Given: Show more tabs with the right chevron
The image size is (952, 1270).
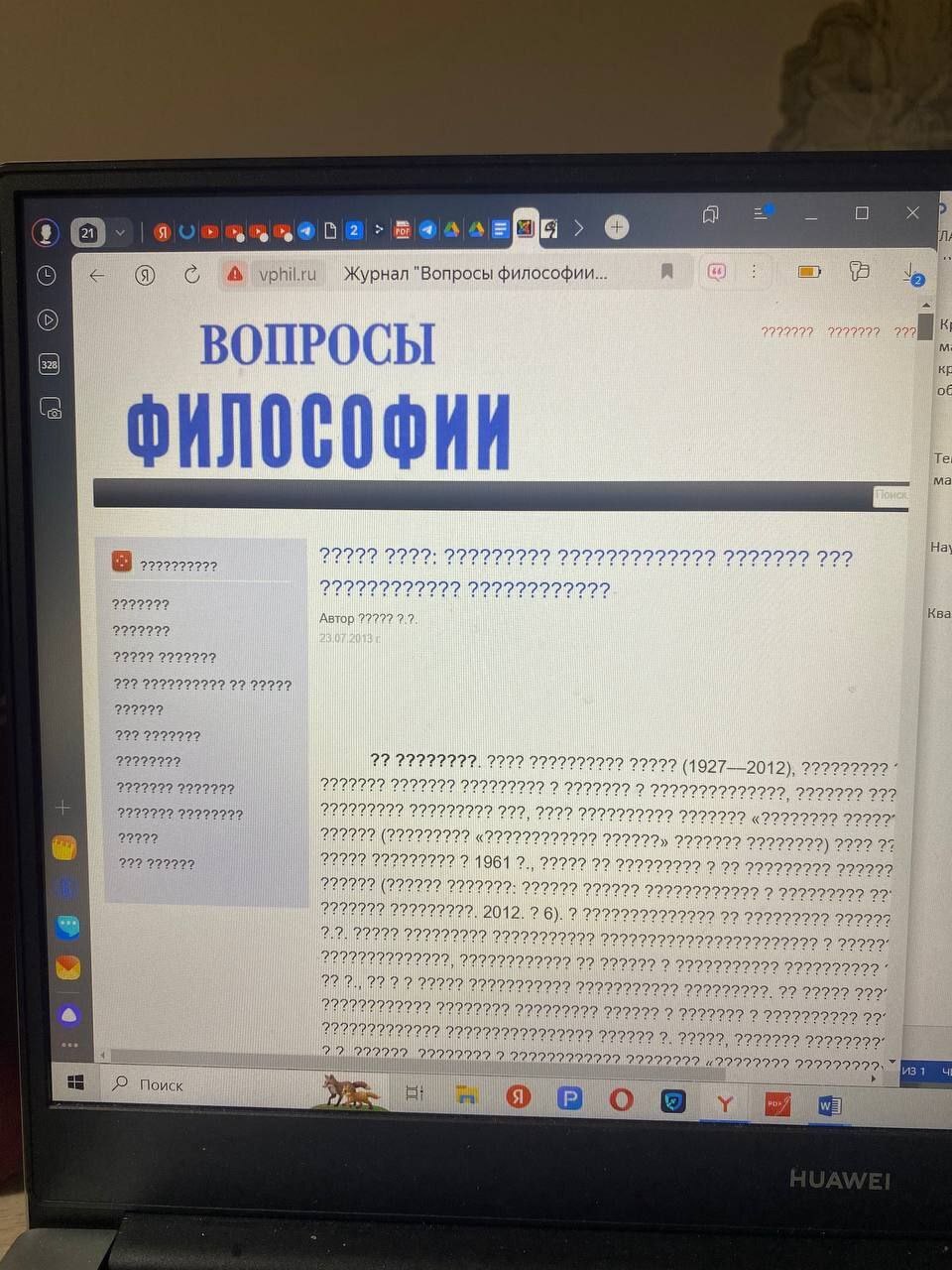Looking at the screenshot, I should [579, 228].
